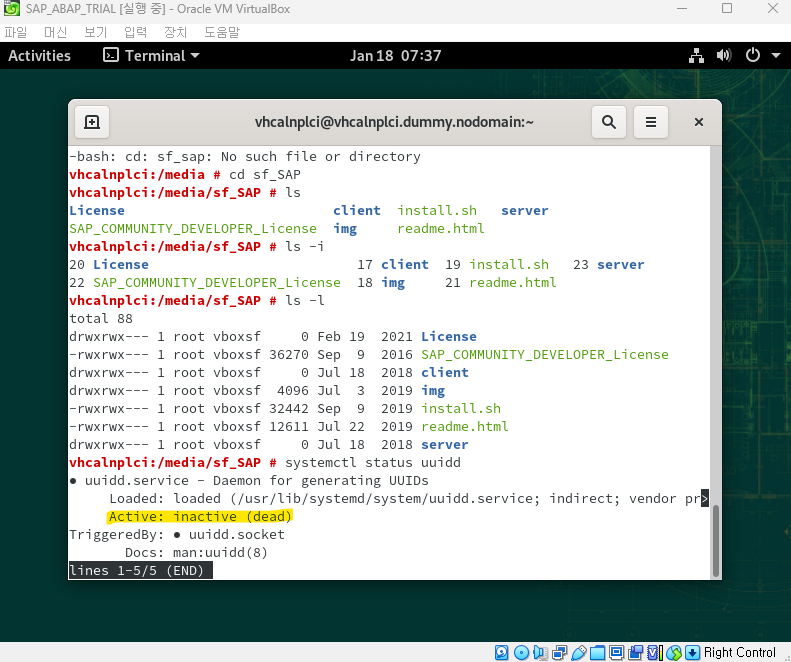This screenshot has width=791, height=662.
Task: Open the 입력 menu in VirtualBox
Action: pyautogui.click(x=135, y=32)
